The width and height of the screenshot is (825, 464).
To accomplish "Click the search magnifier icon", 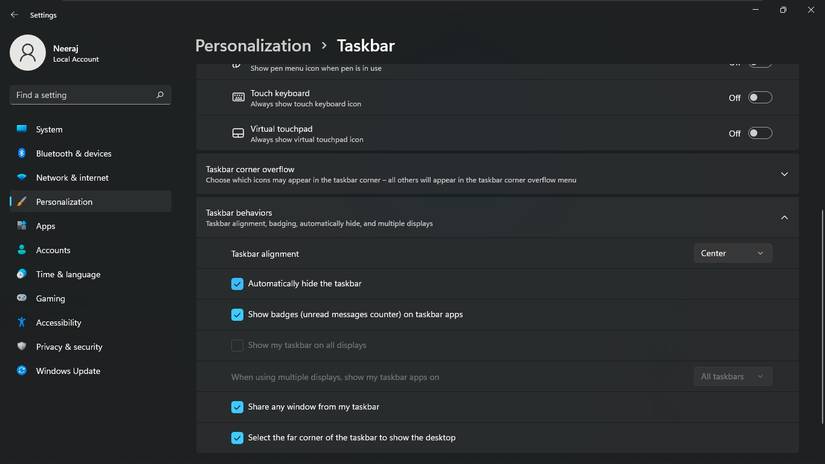I will (160, 95).
